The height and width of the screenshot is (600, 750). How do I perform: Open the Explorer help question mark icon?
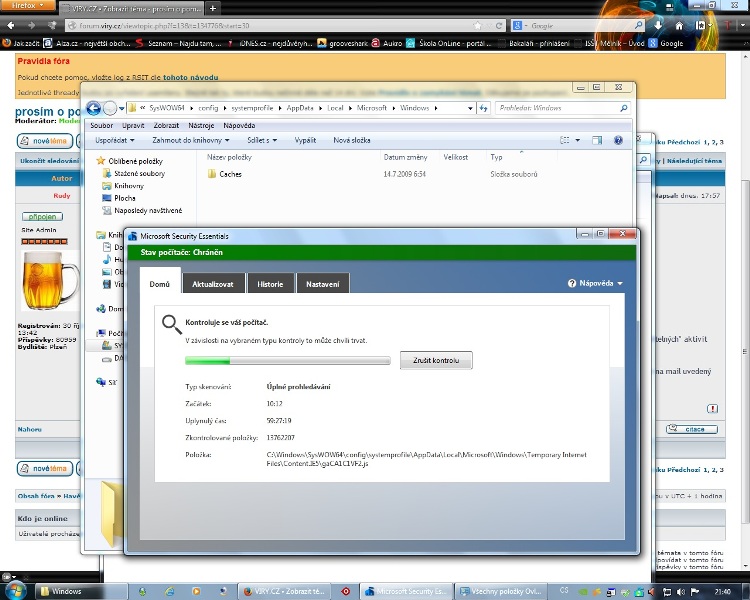coord(619,141)
